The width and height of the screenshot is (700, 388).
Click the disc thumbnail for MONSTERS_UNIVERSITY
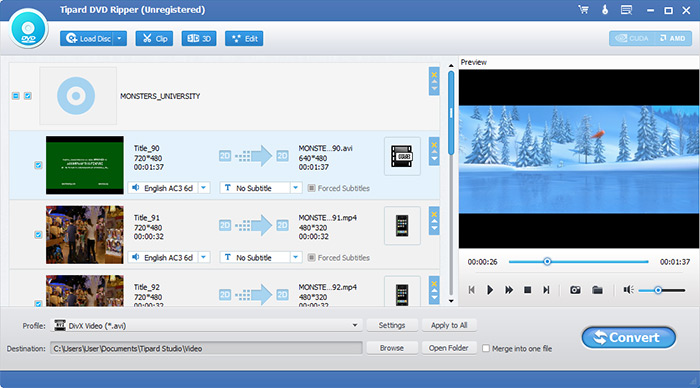pyautogui.click(x=78, y=96)
